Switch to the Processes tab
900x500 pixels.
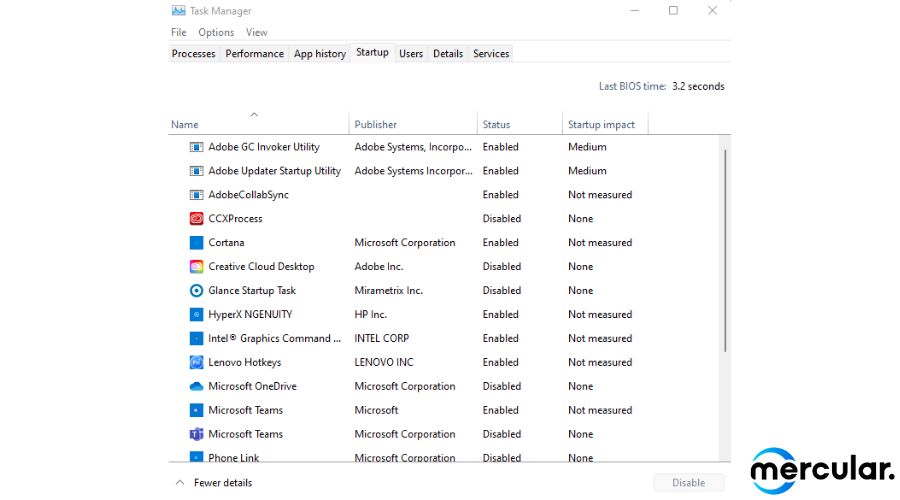pos(193,53)
